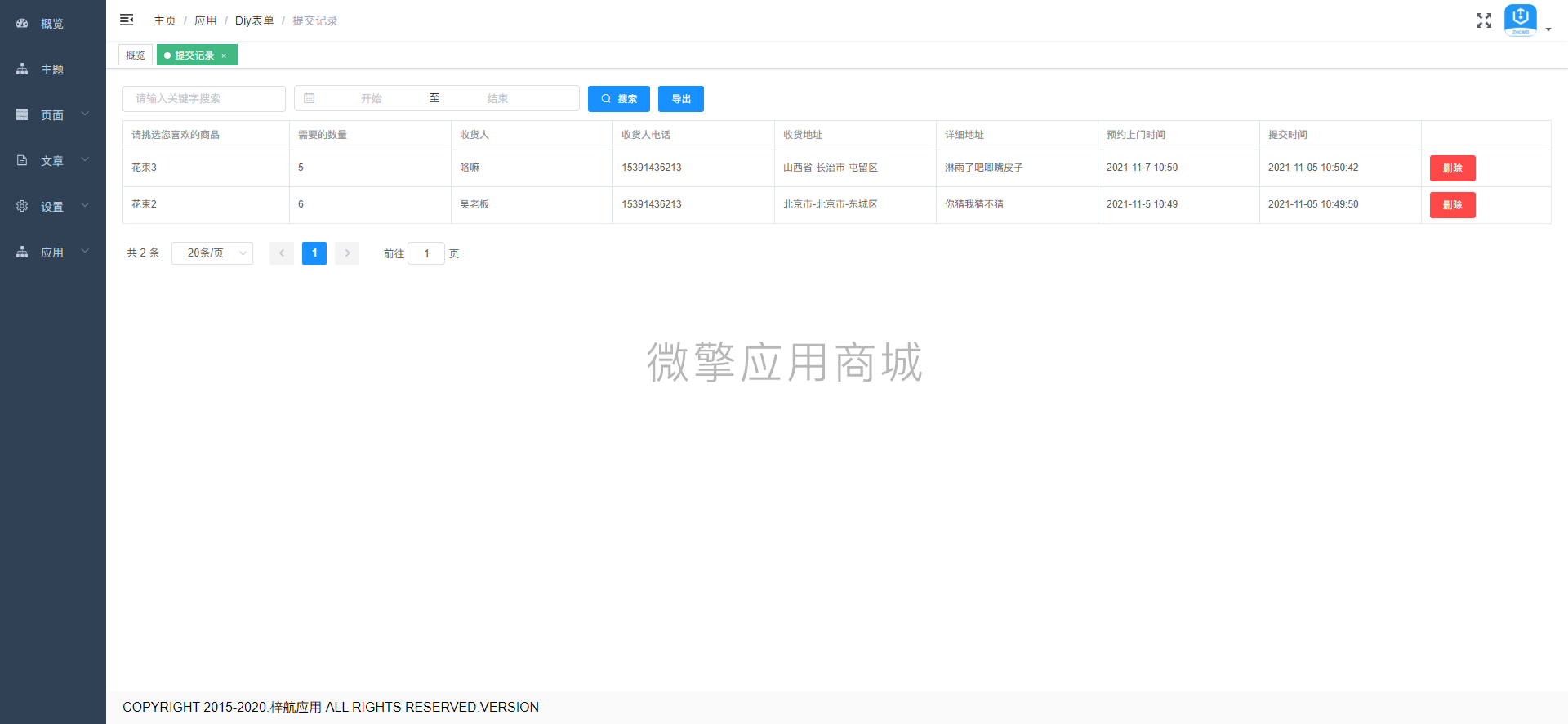Image resolution: width=1568 pixels, height=724 pixels.
Task: Delete the 花束3 record
Action: (x=1452, y=168)
